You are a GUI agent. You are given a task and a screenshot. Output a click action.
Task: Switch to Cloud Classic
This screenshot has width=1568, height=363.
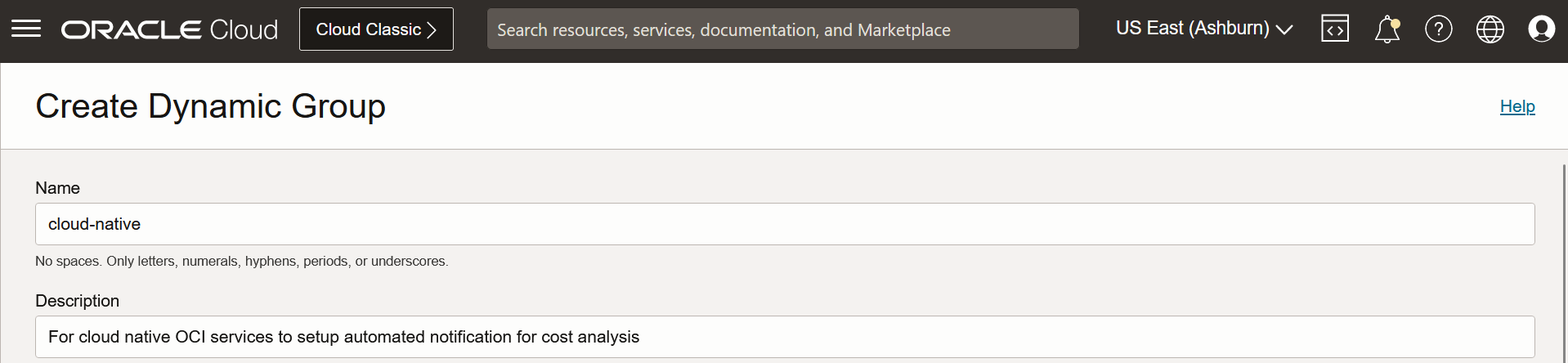(369, 29)
